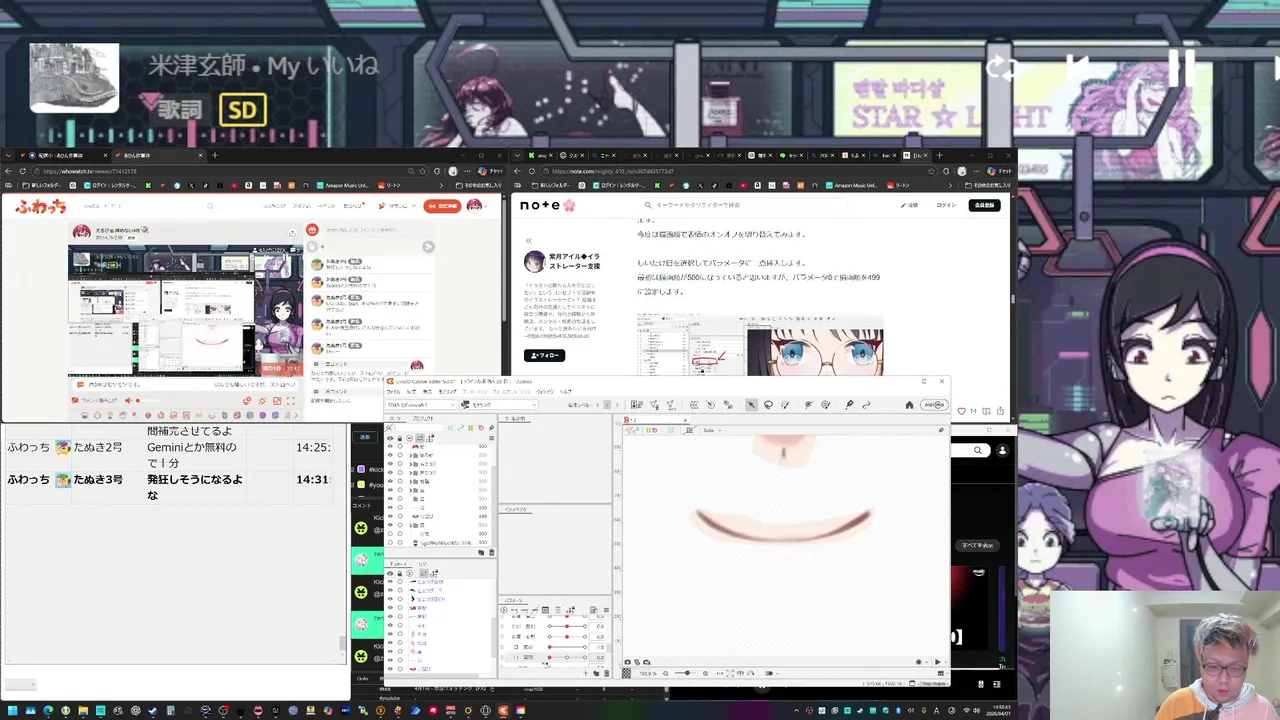The image size is (1280, 720).
Task: Open the hamburger menu in the parameter panel
Action: (x=607, y=610)
